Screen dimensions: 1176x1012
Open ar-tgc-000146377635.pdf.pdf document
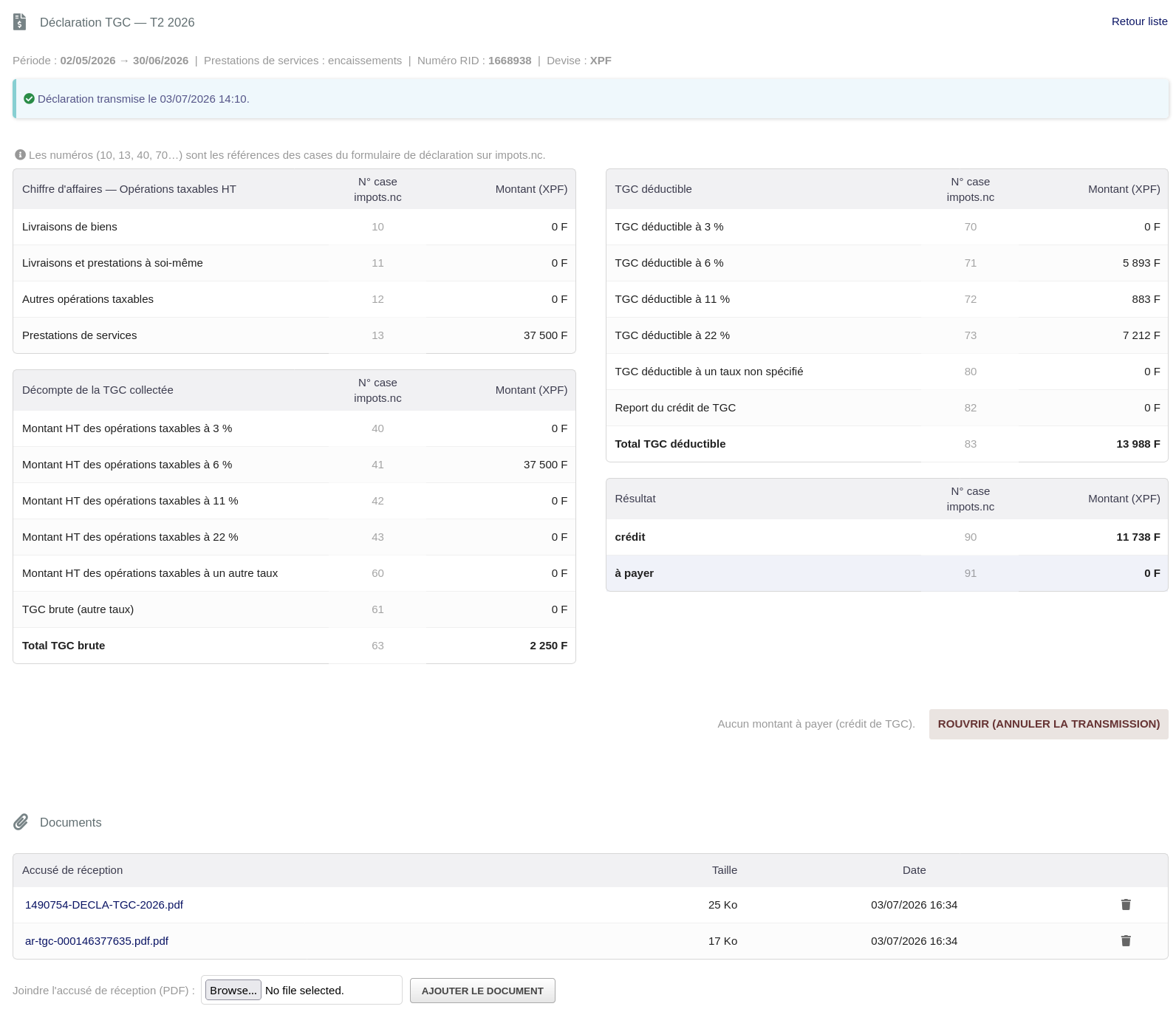click(x=97, y=941)
